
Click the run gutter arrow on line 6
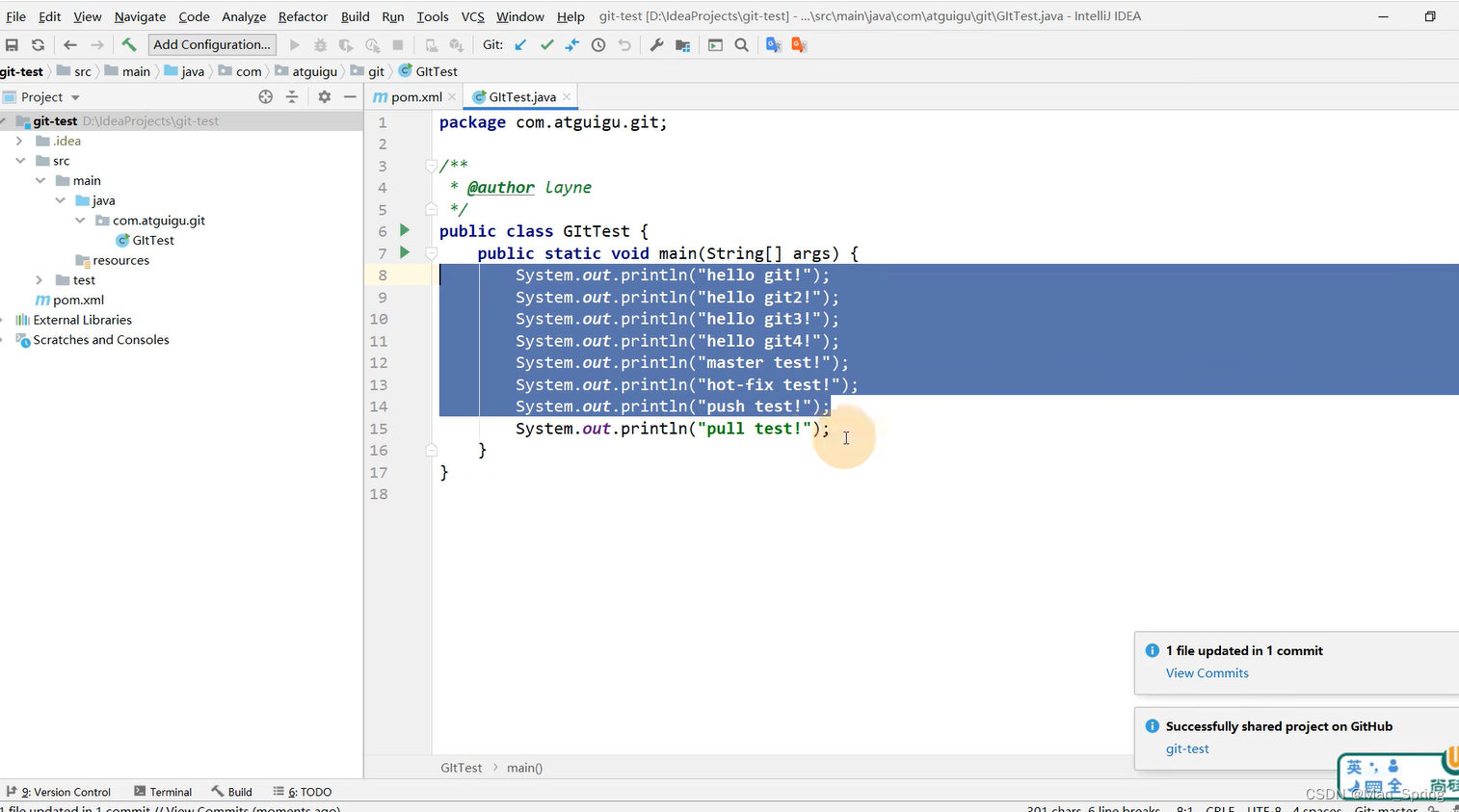405,230
